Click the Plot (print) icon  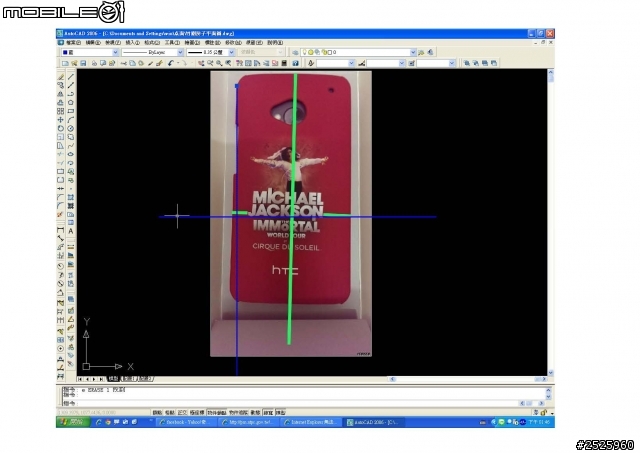94,63
